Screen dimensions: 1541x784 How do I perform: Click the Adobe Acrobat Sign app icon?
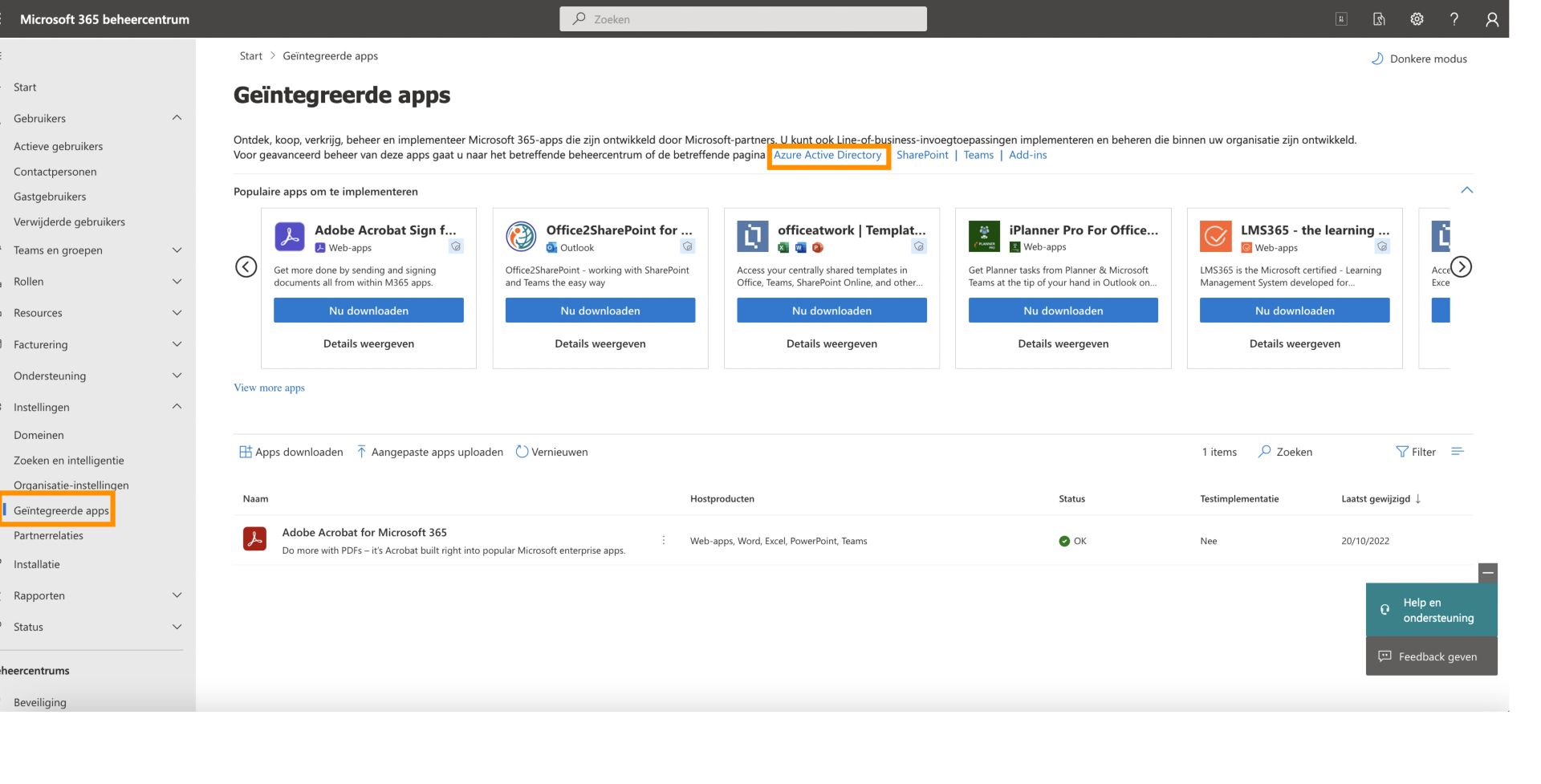[289, 237]
